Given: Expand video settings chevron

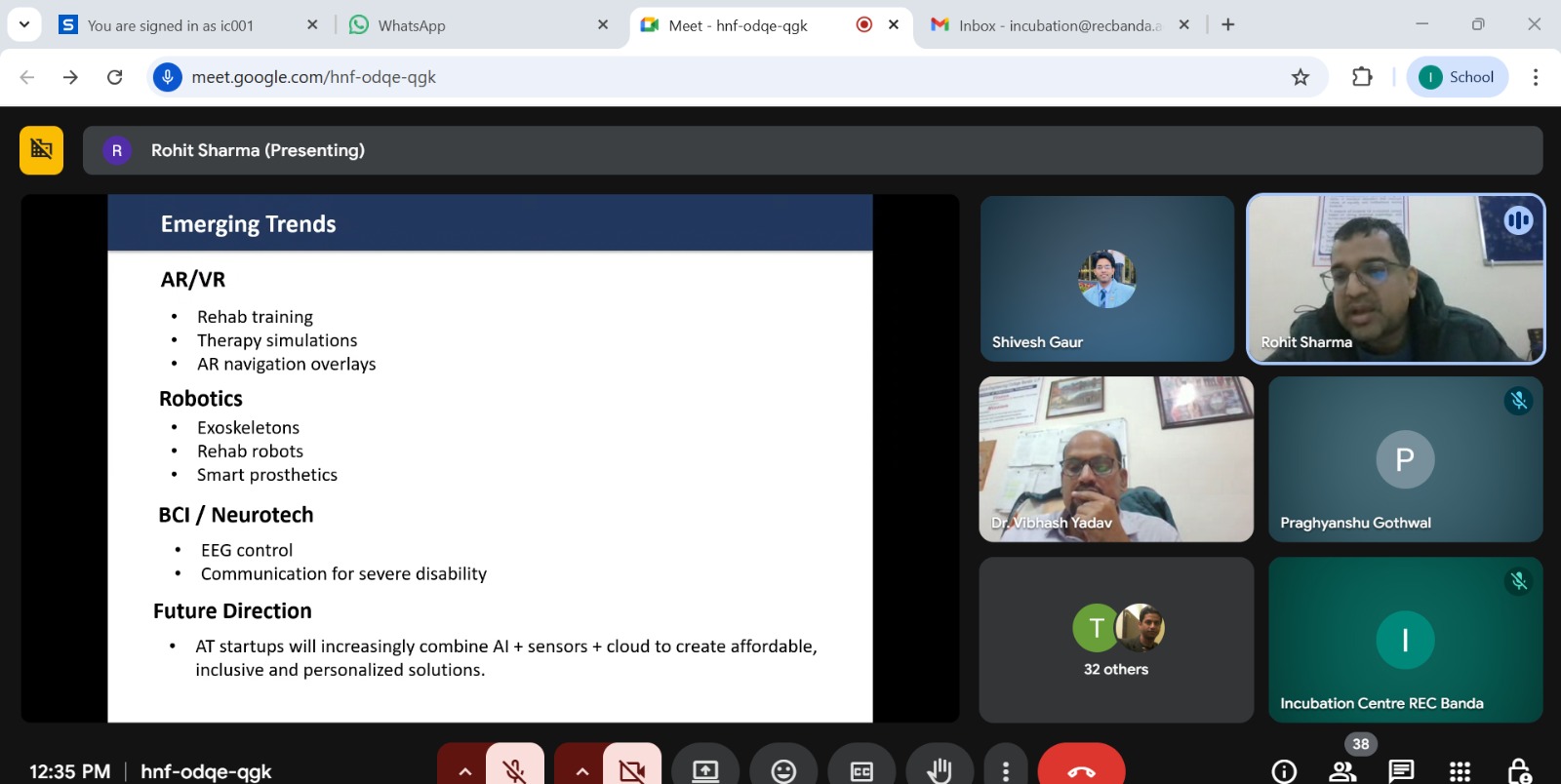Looking at the screenshot, I should 582,770.
